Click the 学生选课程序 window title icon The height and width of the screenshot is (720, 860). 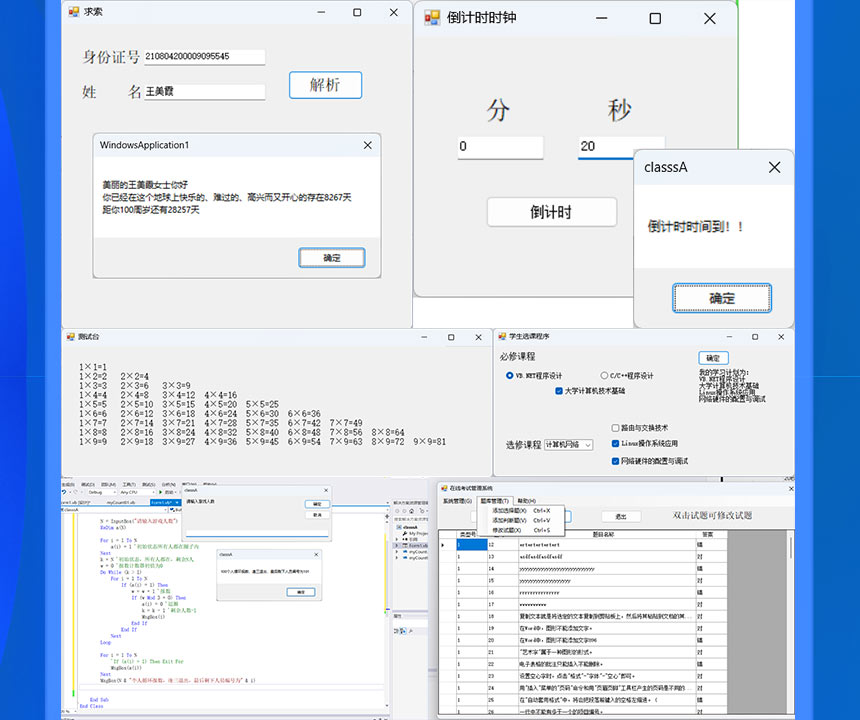pyautogui.click(x=502, y=336)
